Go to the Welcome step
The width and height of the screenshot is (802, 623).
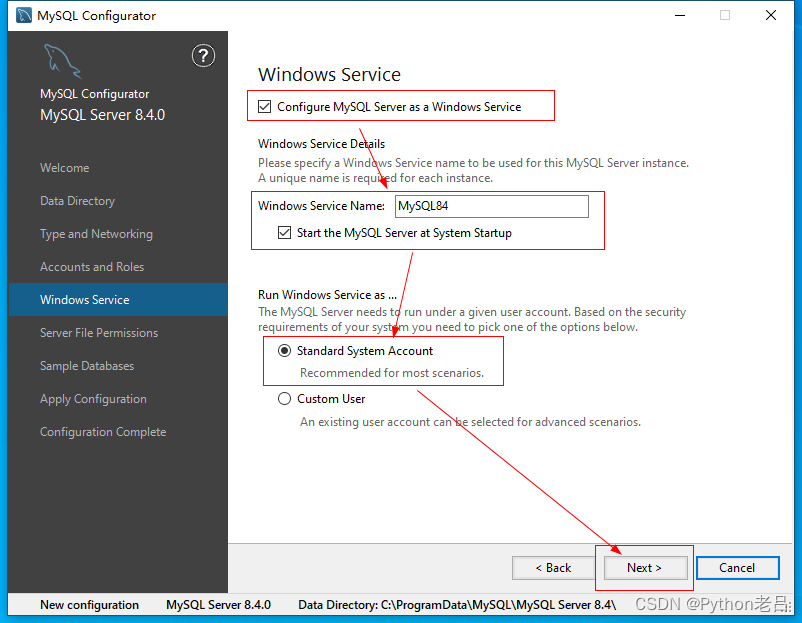pos(64,168)
